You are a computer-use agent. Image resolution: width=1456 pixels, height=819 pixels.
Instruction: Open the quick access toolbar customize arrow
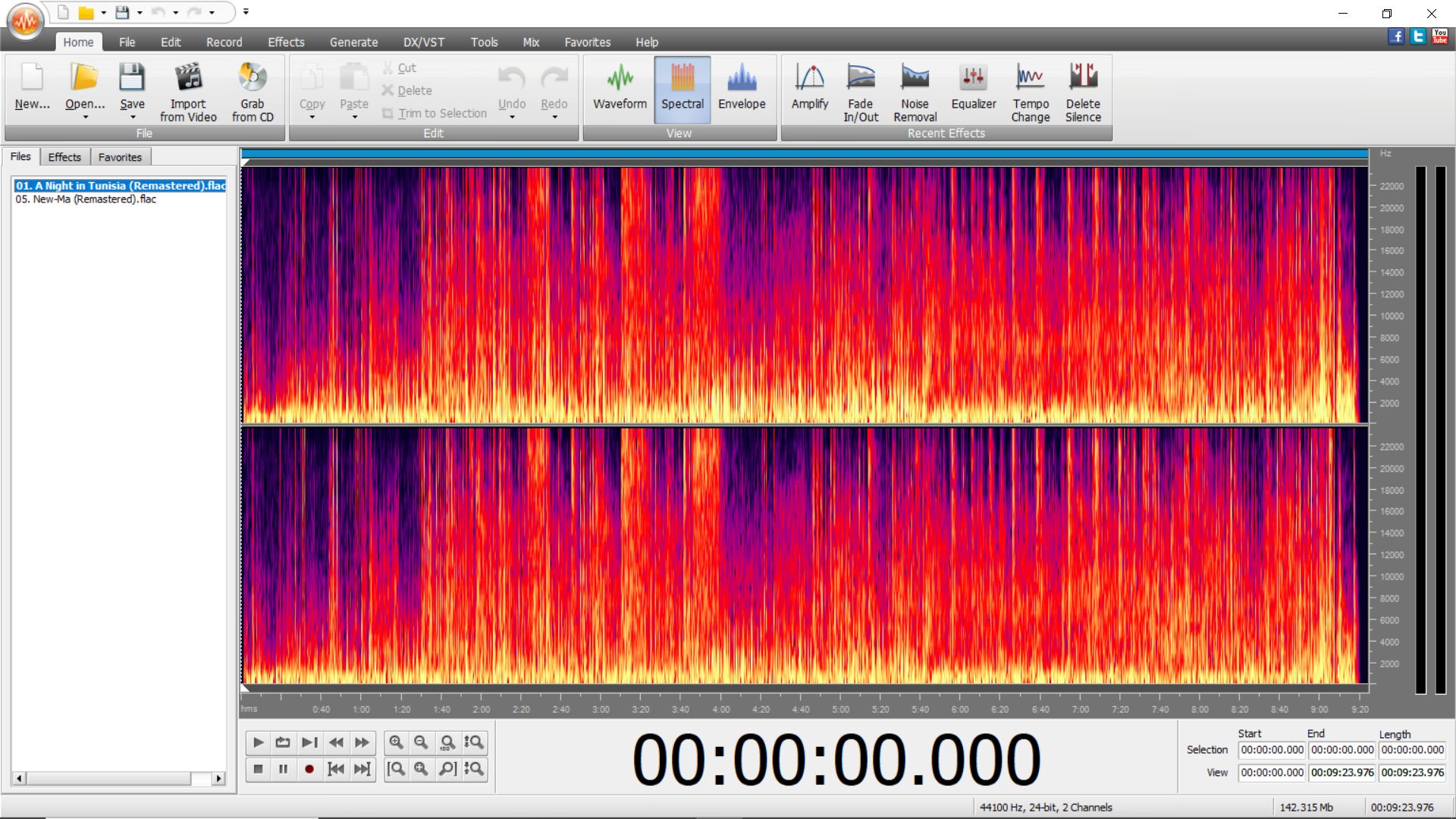246,12
